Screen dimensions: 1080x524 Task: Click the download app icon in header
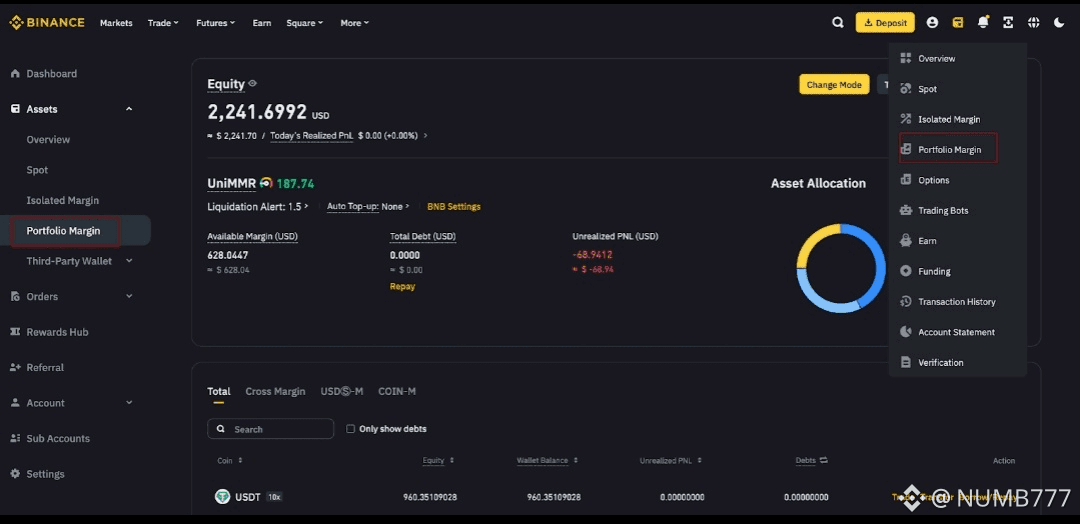coord(1008,22)
